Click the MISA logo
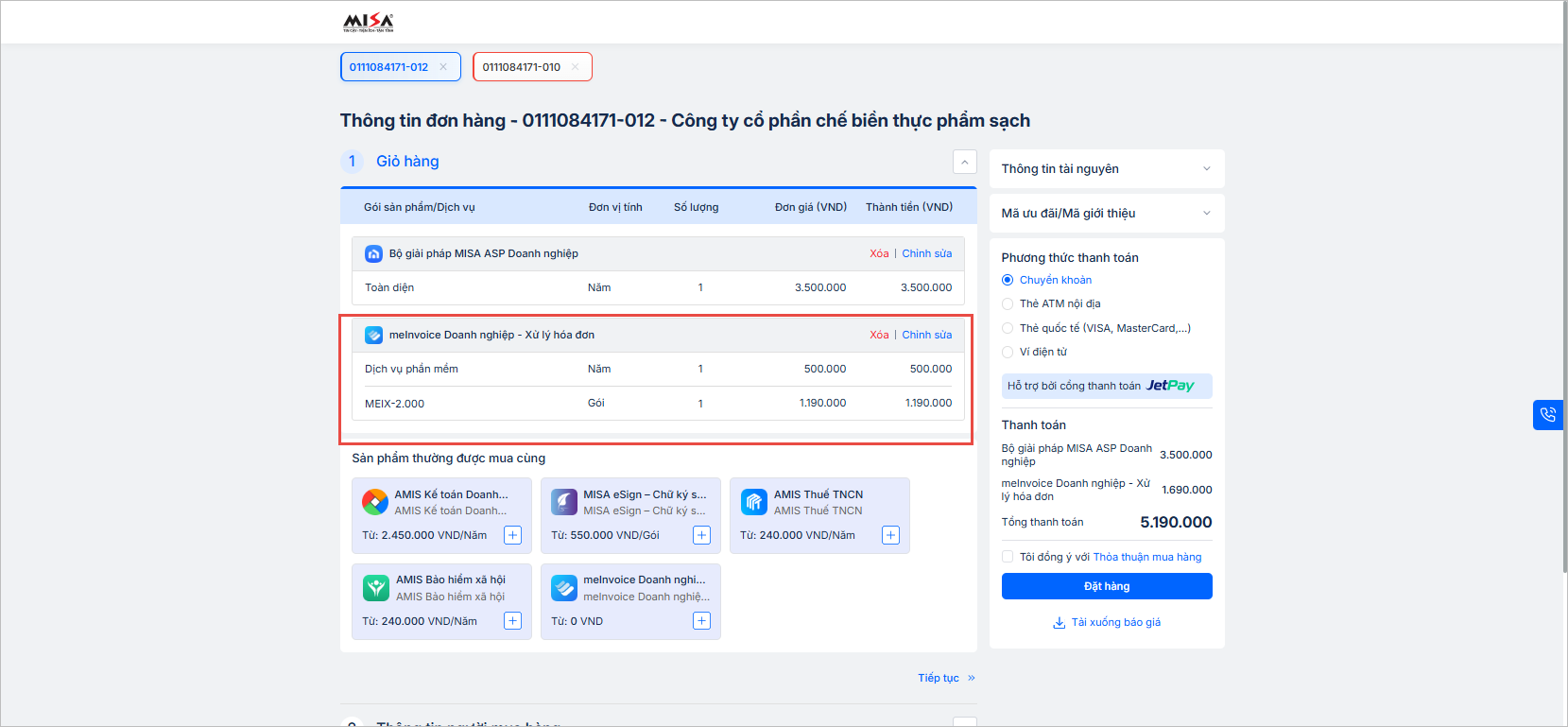This screenshot has width=1568, height=727. click(369, 22)
